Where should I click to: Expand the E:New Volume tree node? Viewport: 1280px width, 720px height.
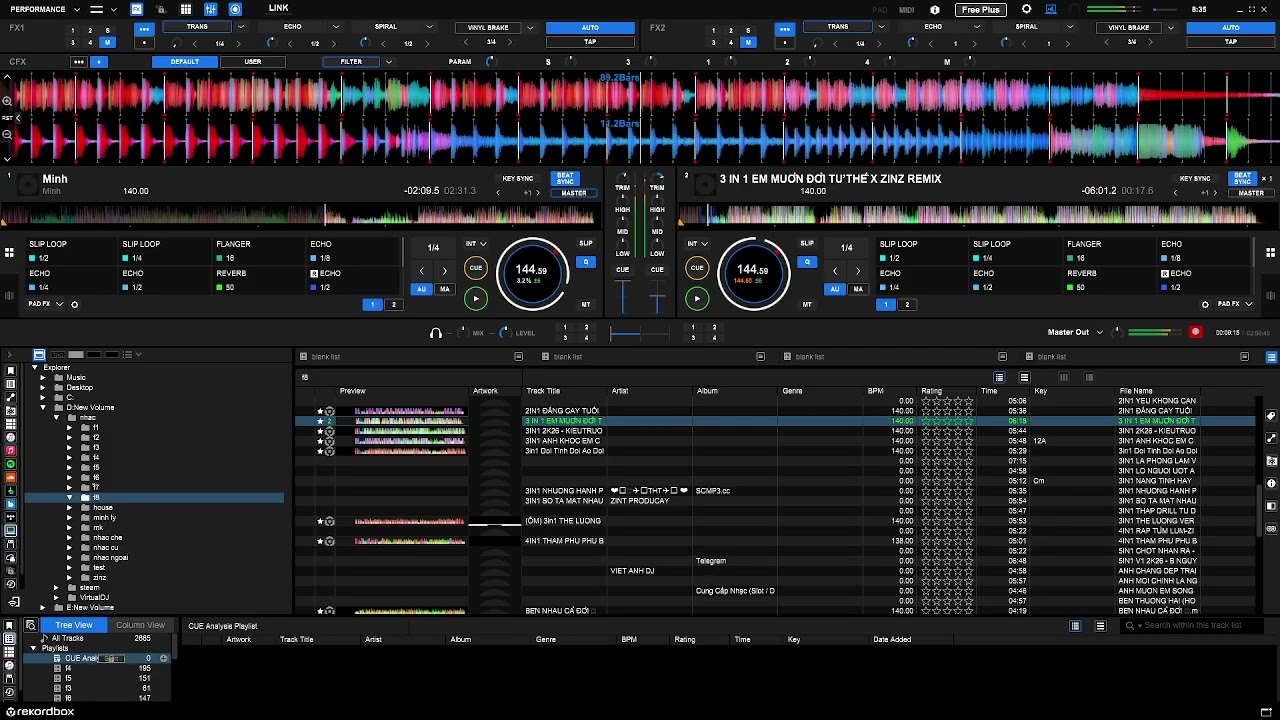43,608
